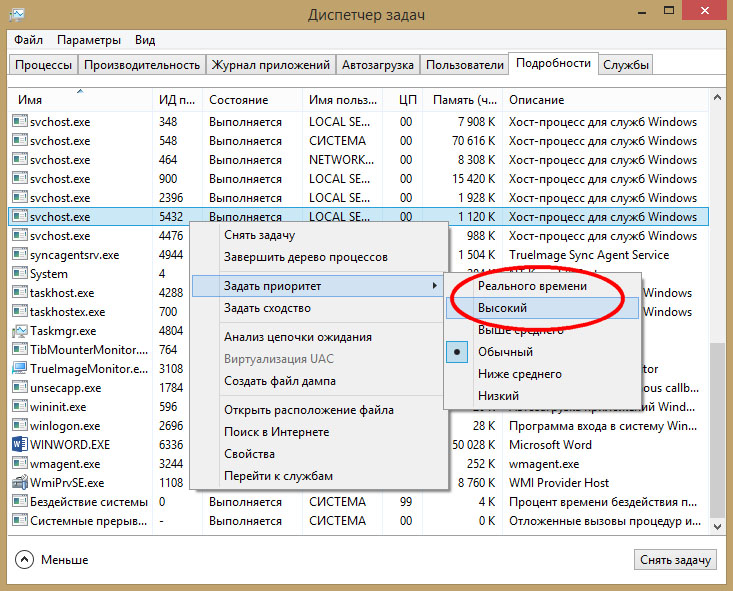
Task: Switch to the Процессы tab
Action: click(x=43, y=65)
